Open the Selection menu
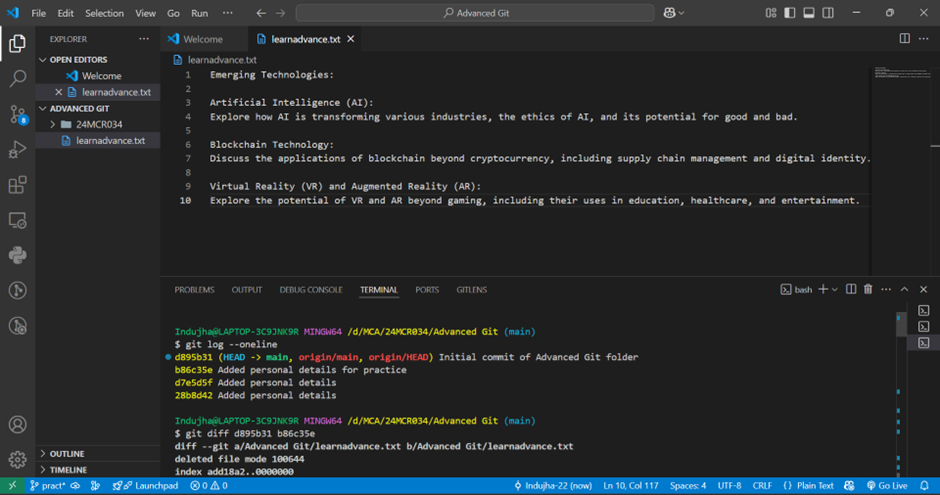Image resolution: width=940 pixels, height=495 pixels. tap(104, 13)
